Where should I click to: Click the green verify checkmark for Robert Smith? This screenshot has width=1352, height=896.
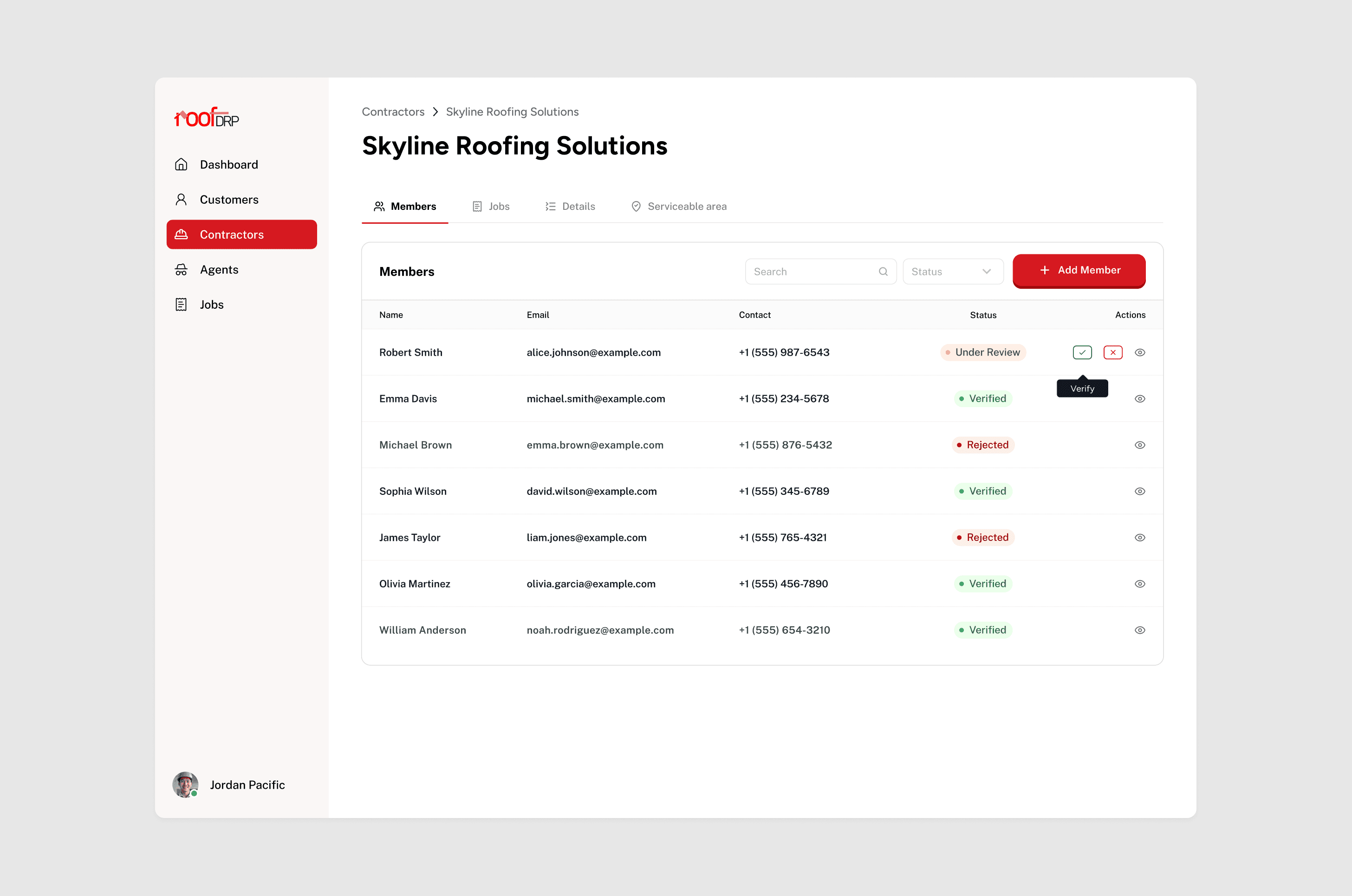click(x=1082, y=352)
